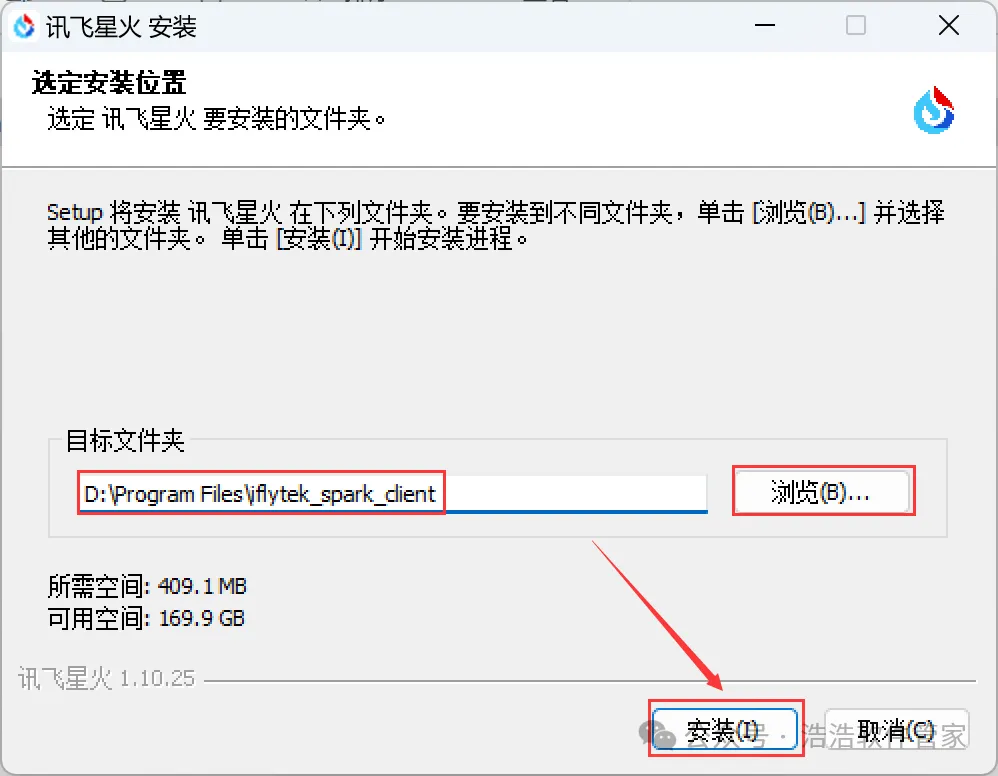Select the 选定安装位置 heading text
Viewport: 998px width, 776px height.
point(109,83)
